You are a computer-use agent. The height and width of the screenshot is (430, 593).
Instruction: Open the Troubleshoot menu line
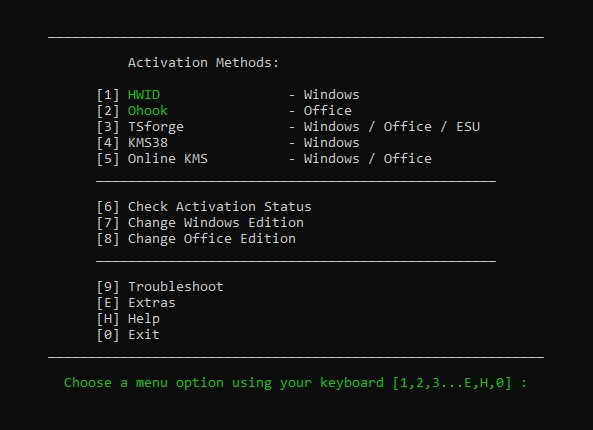click(x=176, y=286)
